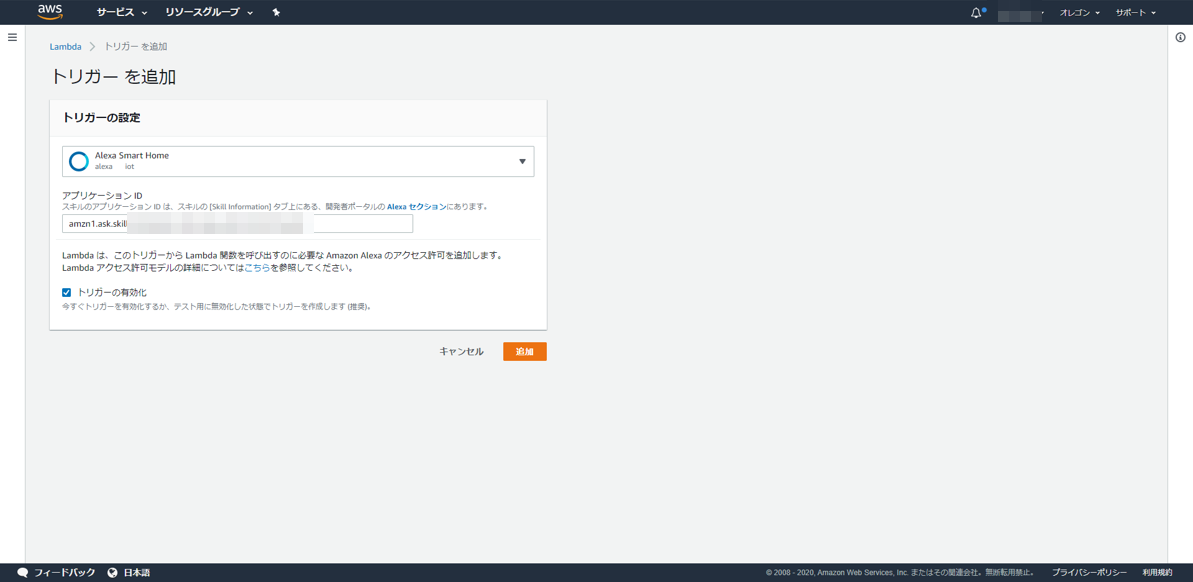
Task: Open the オレゴン region dropdown
Action: tap(1080, 13)
